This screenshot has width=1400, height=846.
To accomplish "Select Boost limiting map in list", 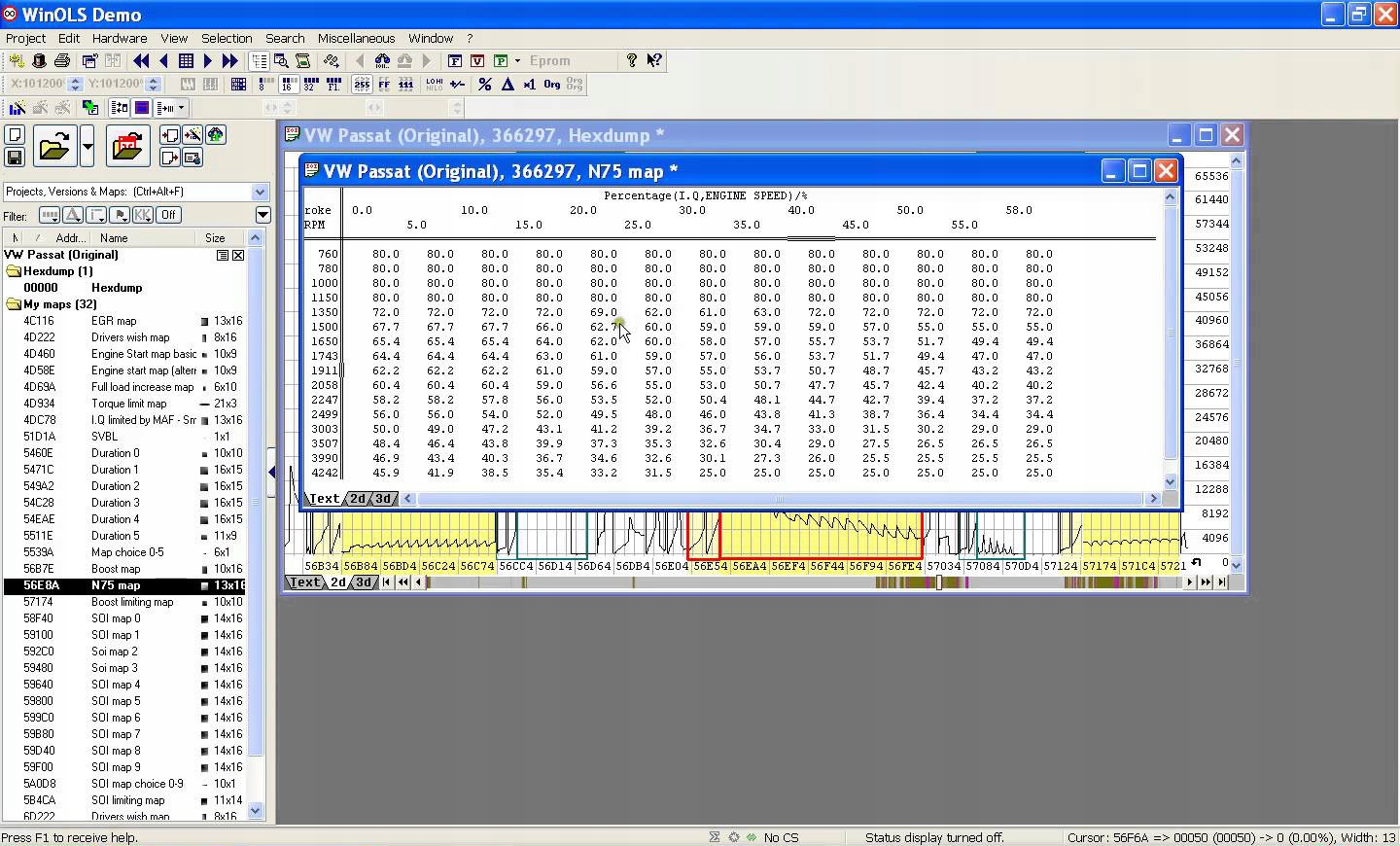I will point(132,602).
